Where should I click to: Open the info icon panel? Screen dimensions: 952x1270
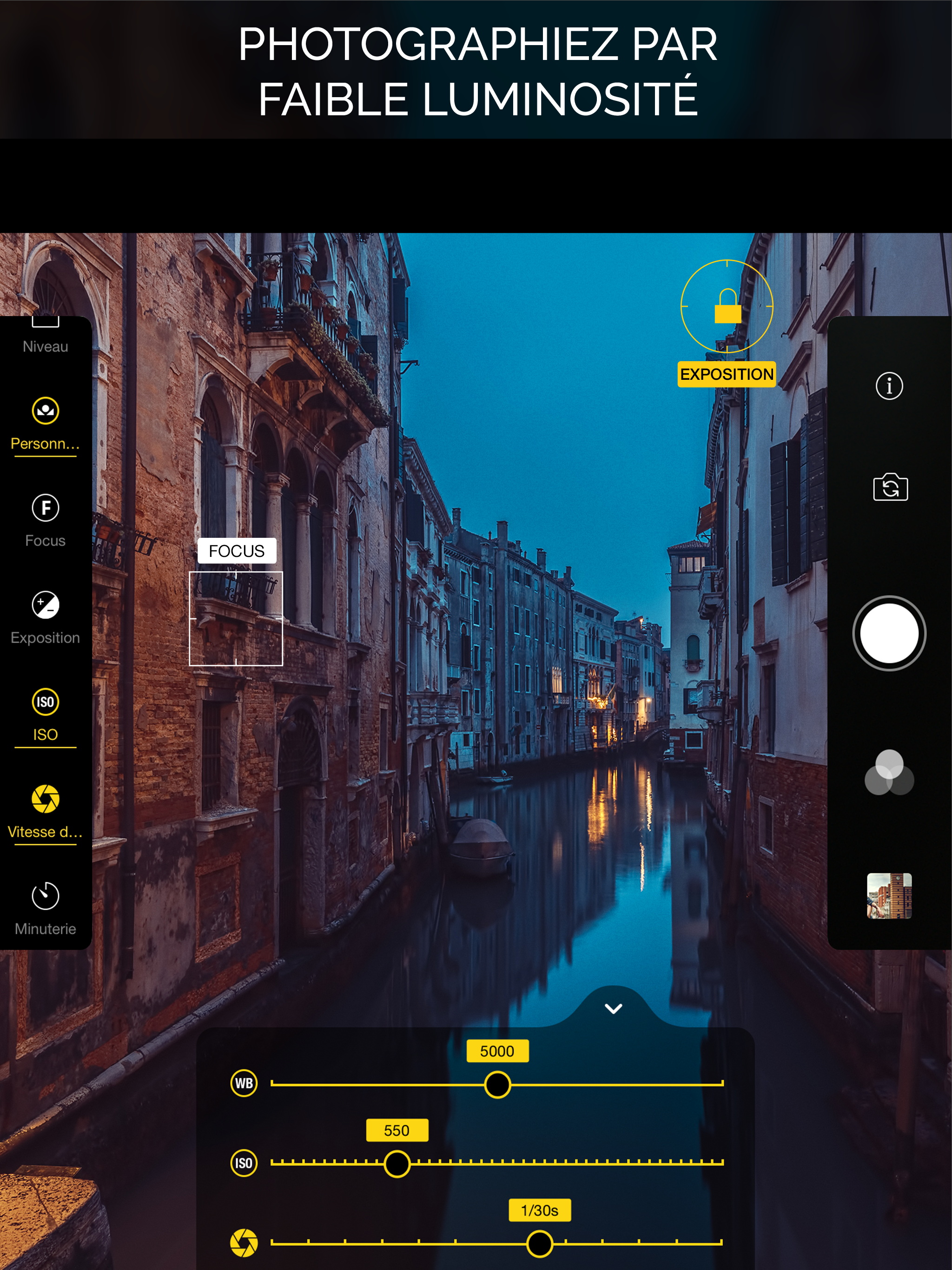pos(889,385)
